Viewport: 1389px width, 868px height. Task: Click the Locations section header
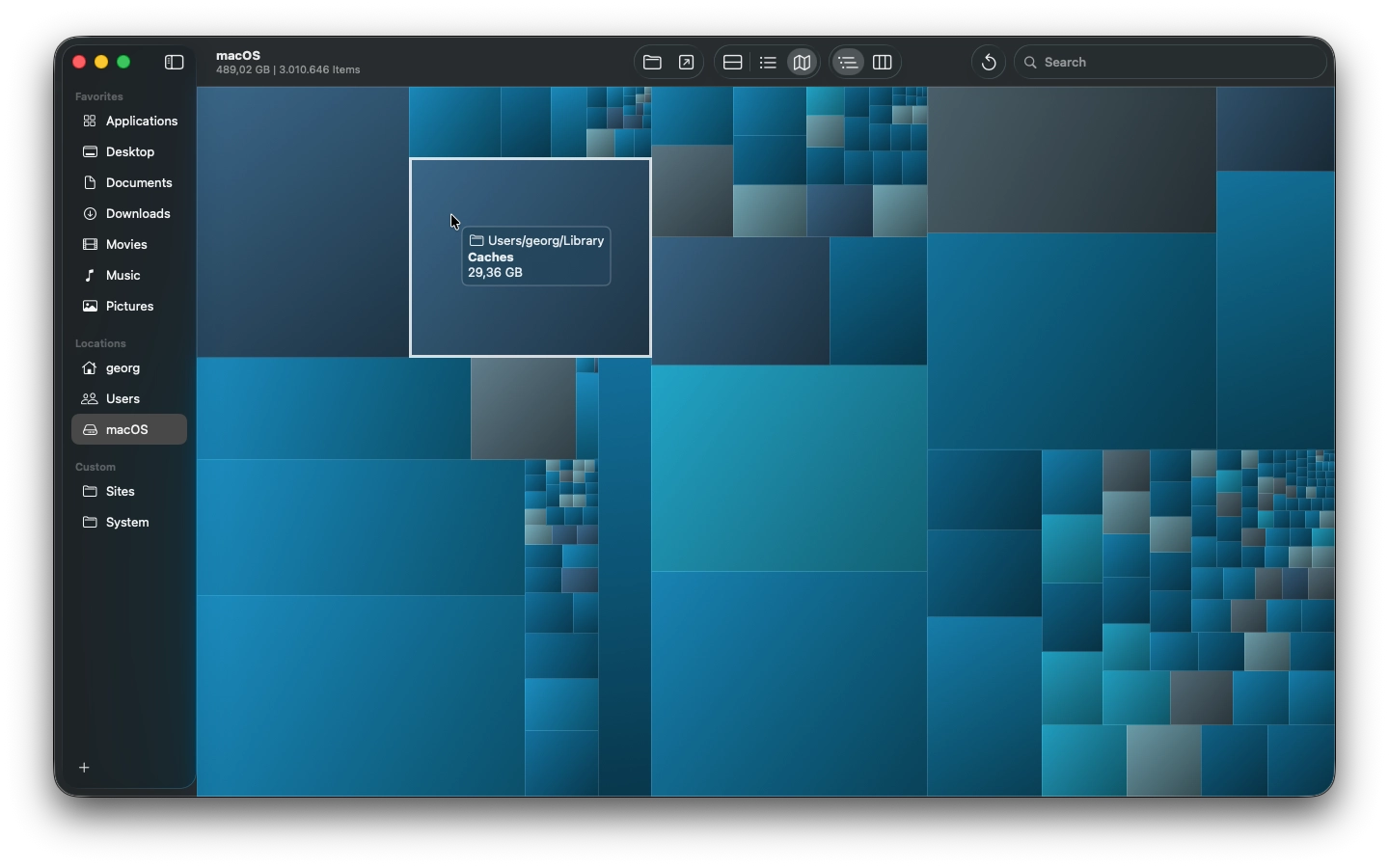click(100, 343)
